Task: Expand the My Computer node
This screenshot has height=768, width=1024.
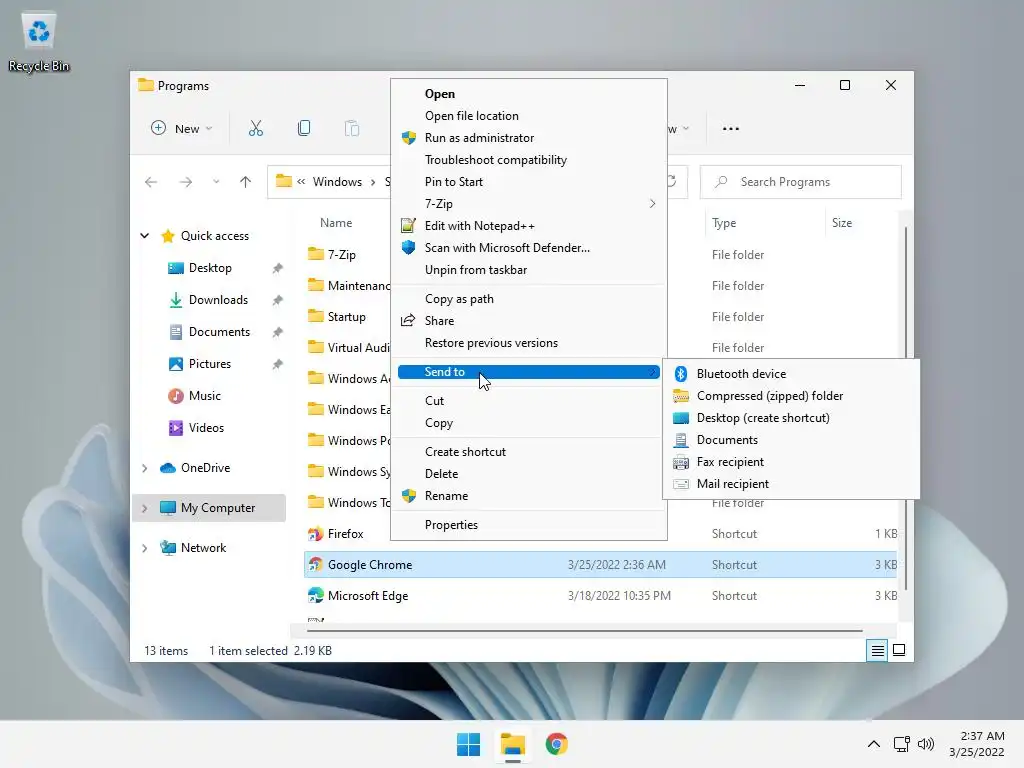Action: click(x=144, y=508)
